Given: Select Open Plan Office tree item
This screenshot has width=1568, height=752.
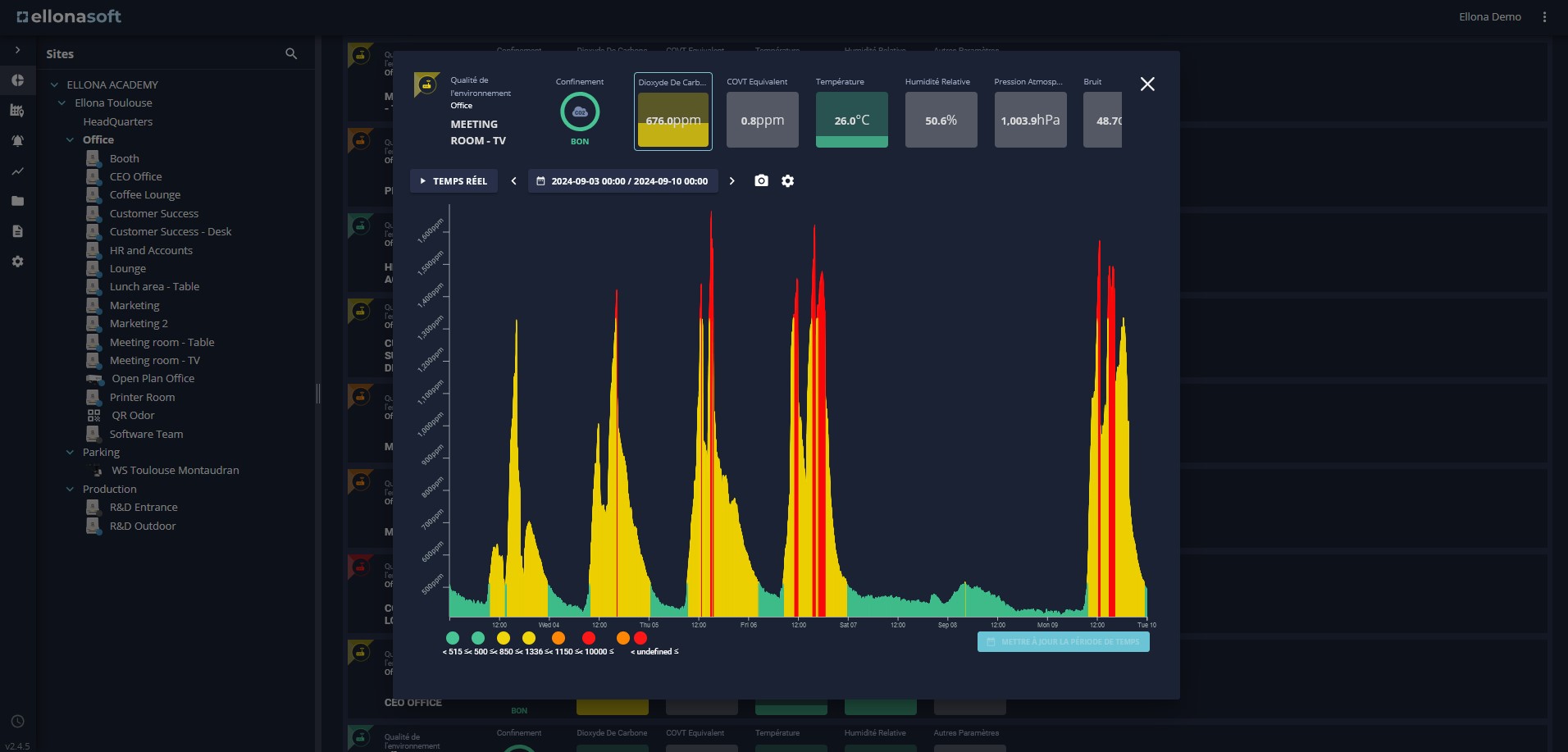Looking at the screenshot, I should click(x=153, y=378).
